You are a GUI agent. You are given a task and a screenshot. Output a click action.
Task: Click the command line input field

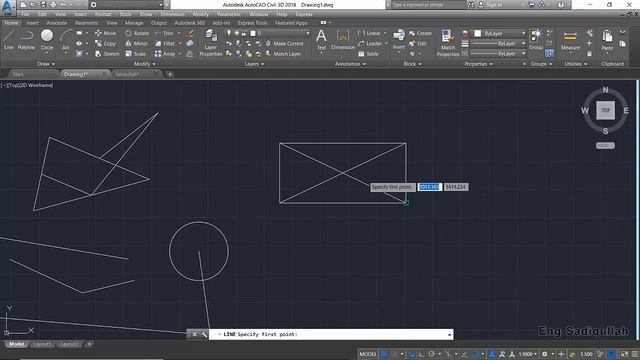[331, 334]
